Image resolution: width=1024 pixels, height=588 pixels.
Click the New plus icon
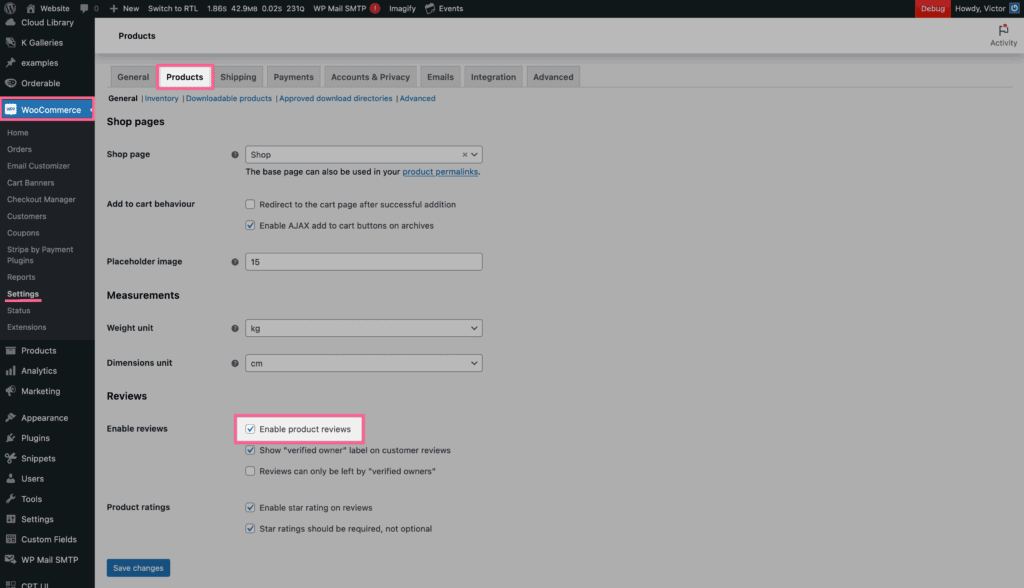click(x=114, y=8)
